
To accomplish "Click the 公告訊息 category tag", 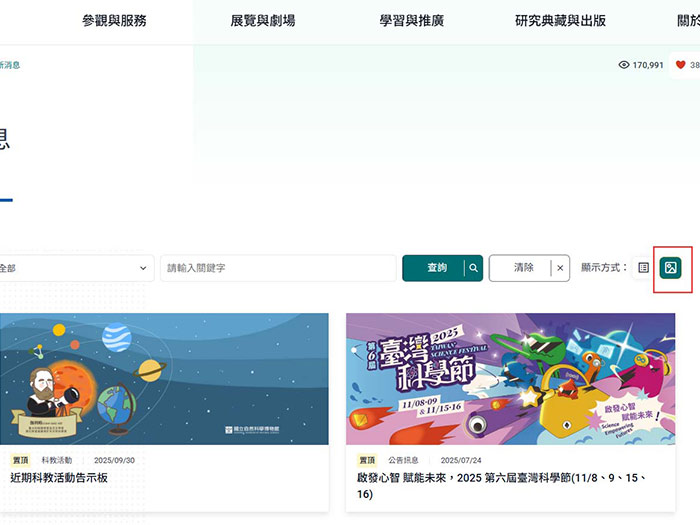I will click(x=404, y=460).
